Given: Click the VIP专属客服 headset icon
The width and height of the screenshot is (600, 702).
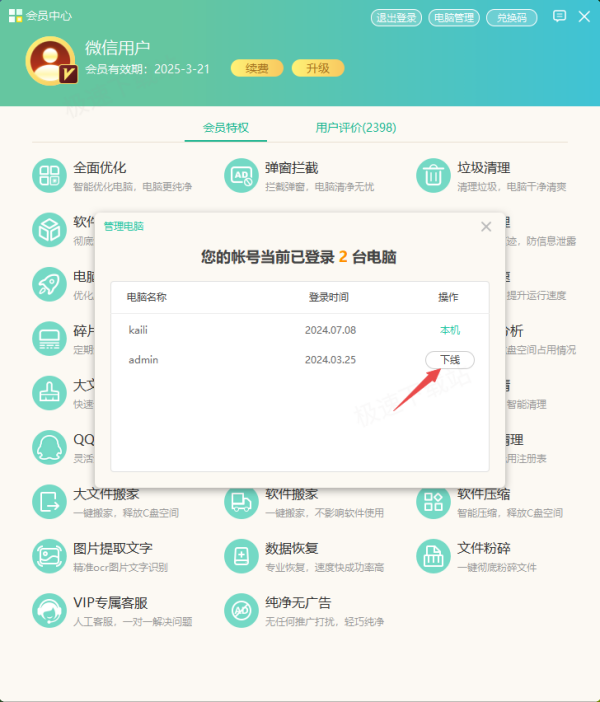Looking at the screenshot, I should click(x=49, y=611).
